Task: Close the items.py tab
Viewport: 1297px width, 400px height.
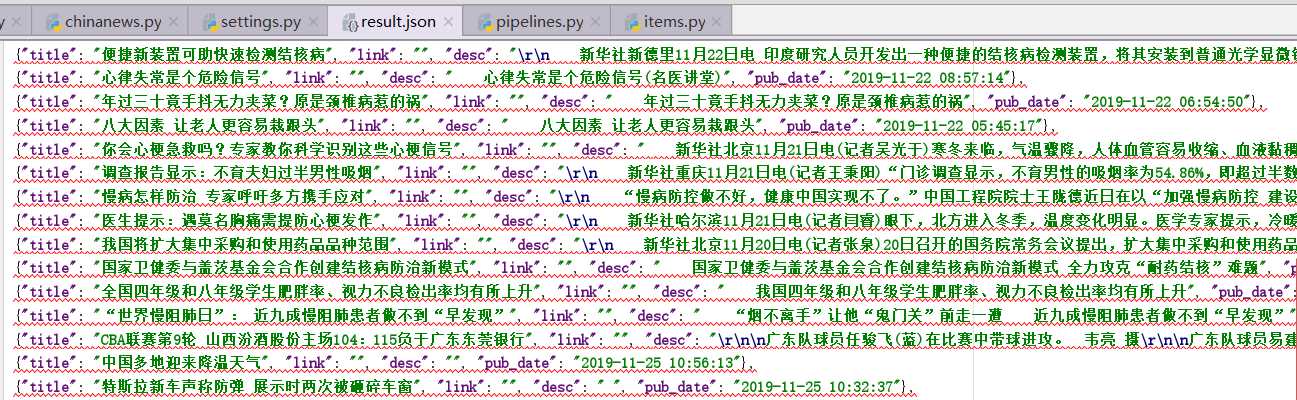Action: point(719,21)
